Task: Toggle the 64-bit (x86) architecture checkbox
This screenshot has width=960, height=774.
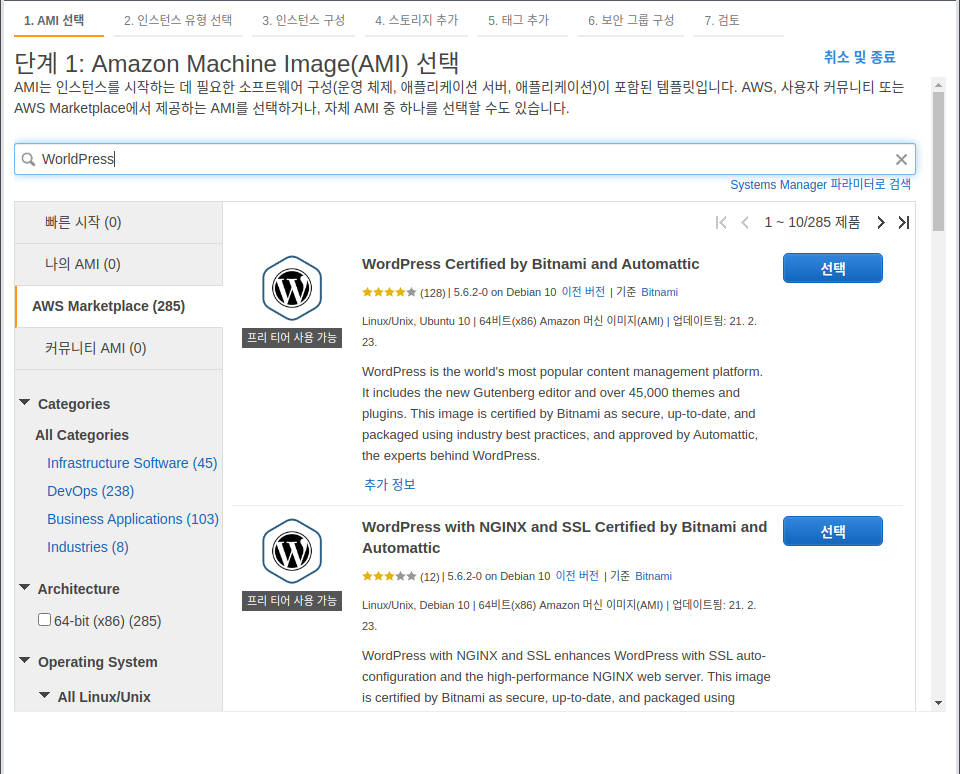Action: pos(44,620)
